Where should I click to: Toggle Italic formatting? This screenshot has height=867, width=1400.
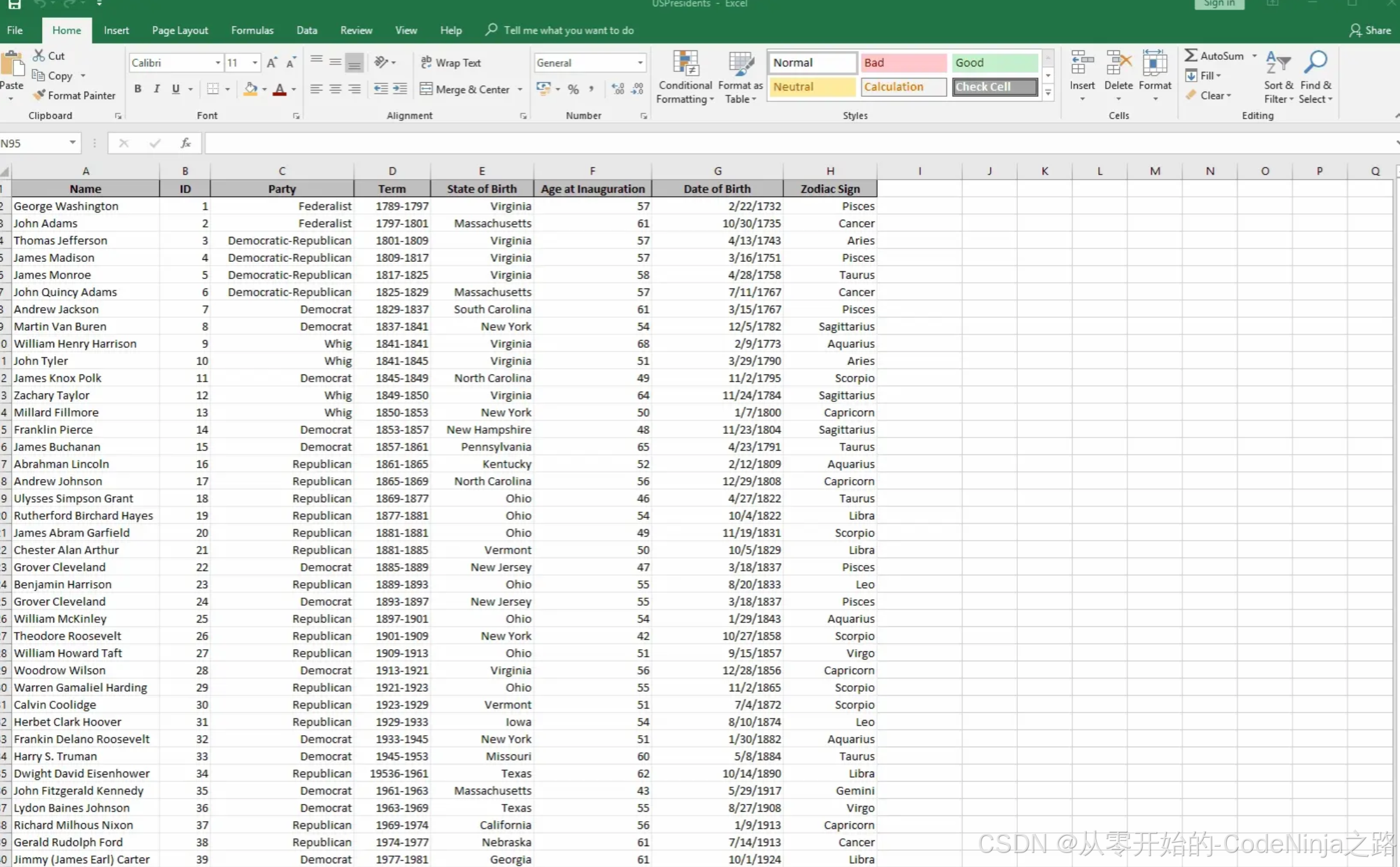[157, 89]
